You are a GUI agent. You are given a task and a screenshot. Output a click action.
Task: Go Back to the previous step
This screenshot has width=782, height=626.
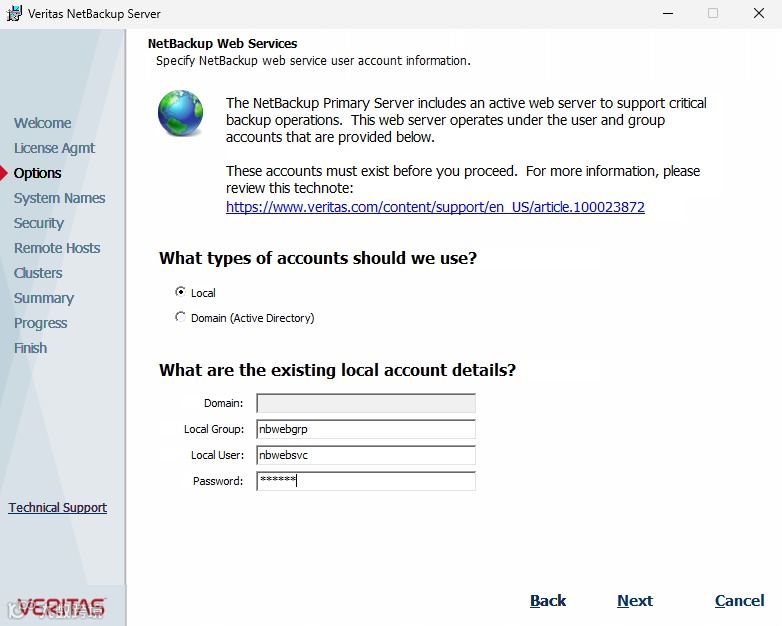[x=548, y=601]
